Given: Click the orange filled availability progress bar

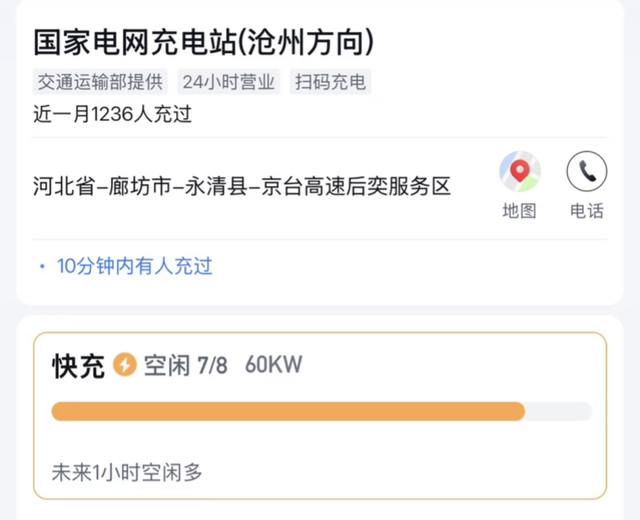Looking at the screenshot, I should coord(288,411).
